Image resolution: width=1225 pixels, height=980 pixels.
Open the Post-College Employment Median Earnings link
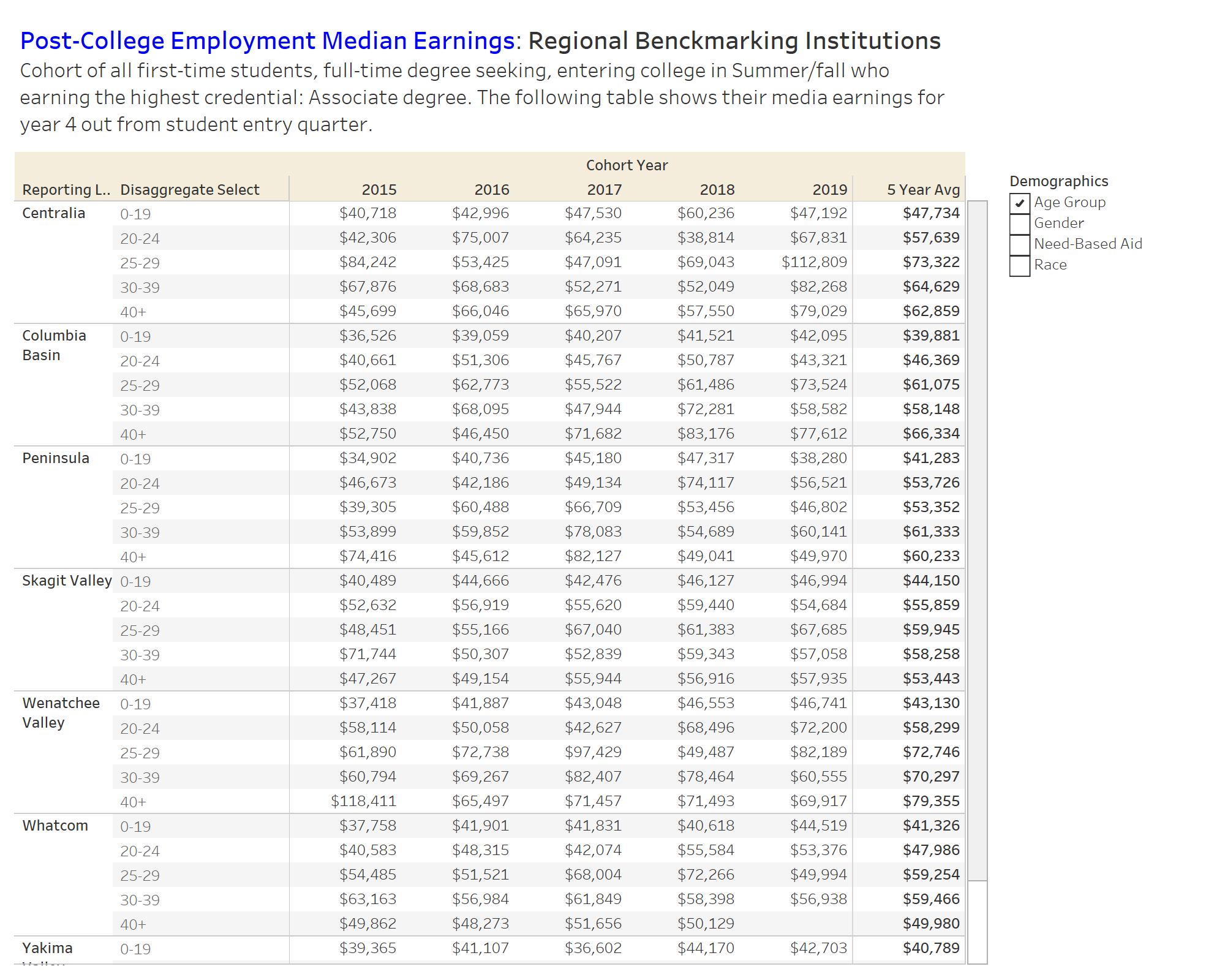click(268, 41)
